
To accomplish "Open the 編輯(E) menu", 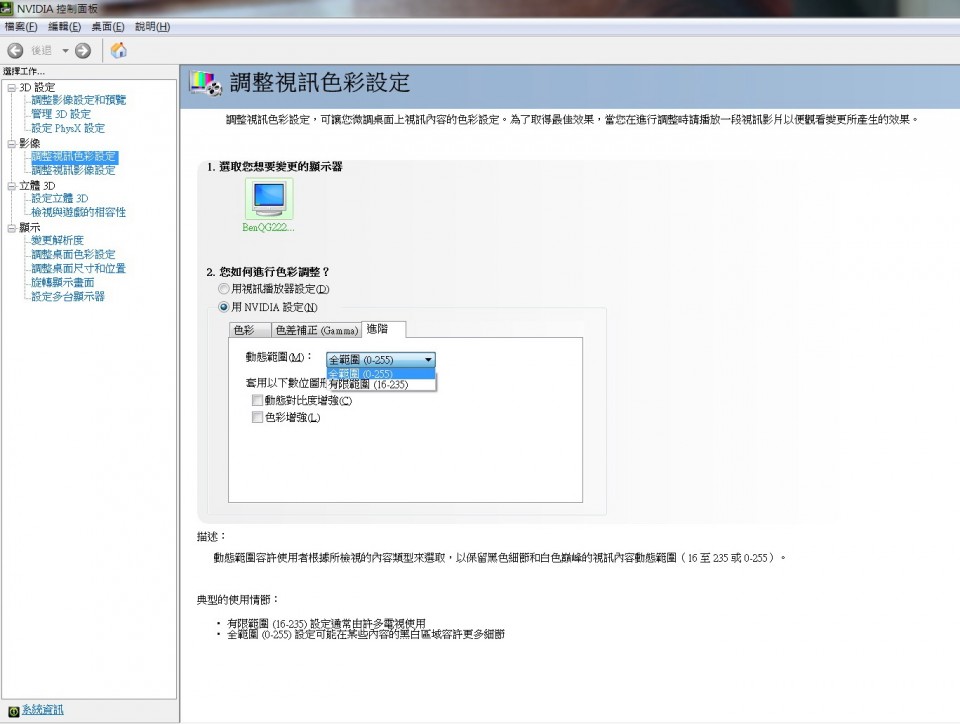I will coord(64,27).
